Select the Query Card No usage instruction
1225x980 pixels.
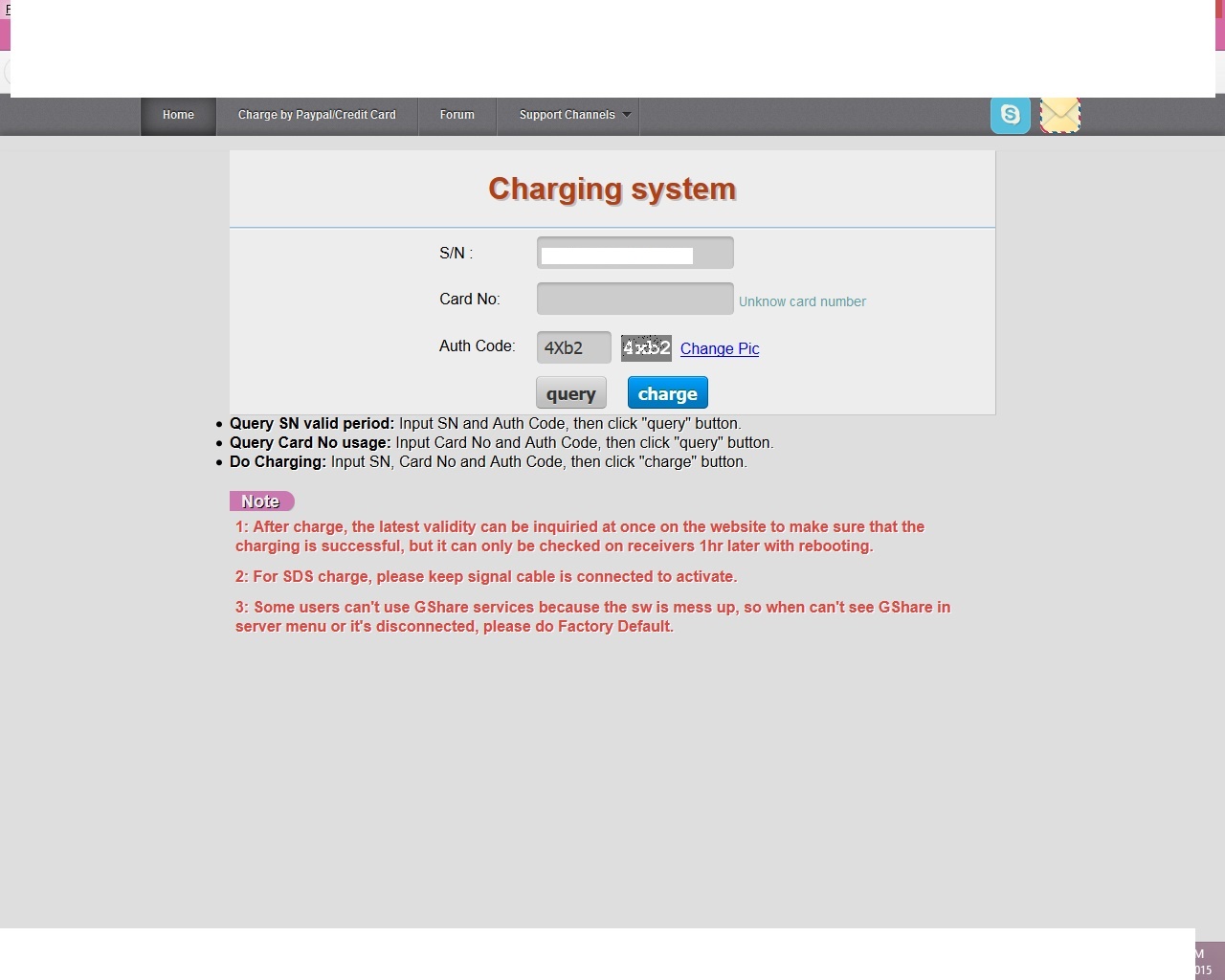(501, 442)
